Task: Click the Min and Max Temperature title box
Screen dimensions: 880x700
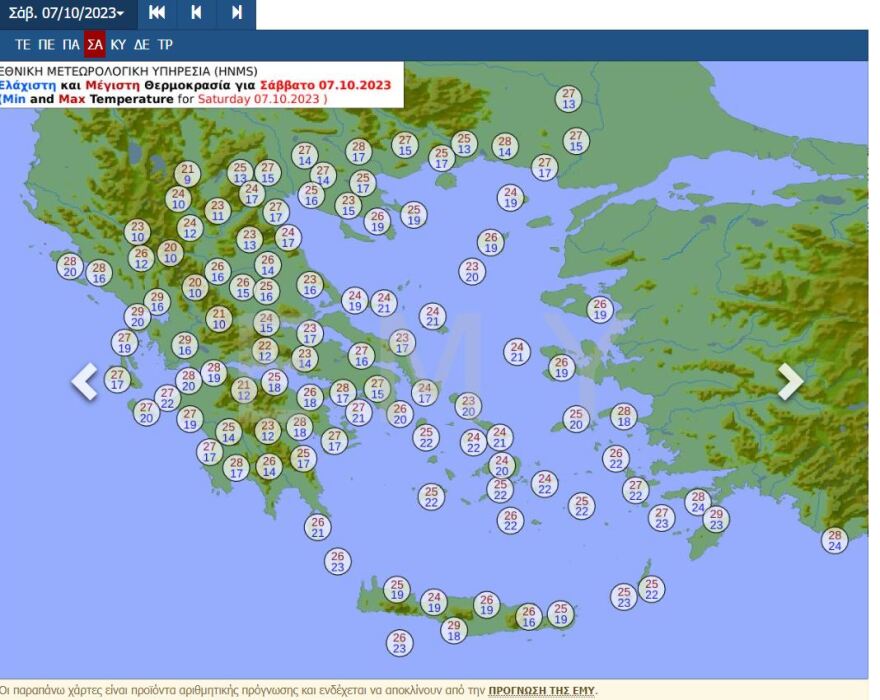Action: coord(201,85)
